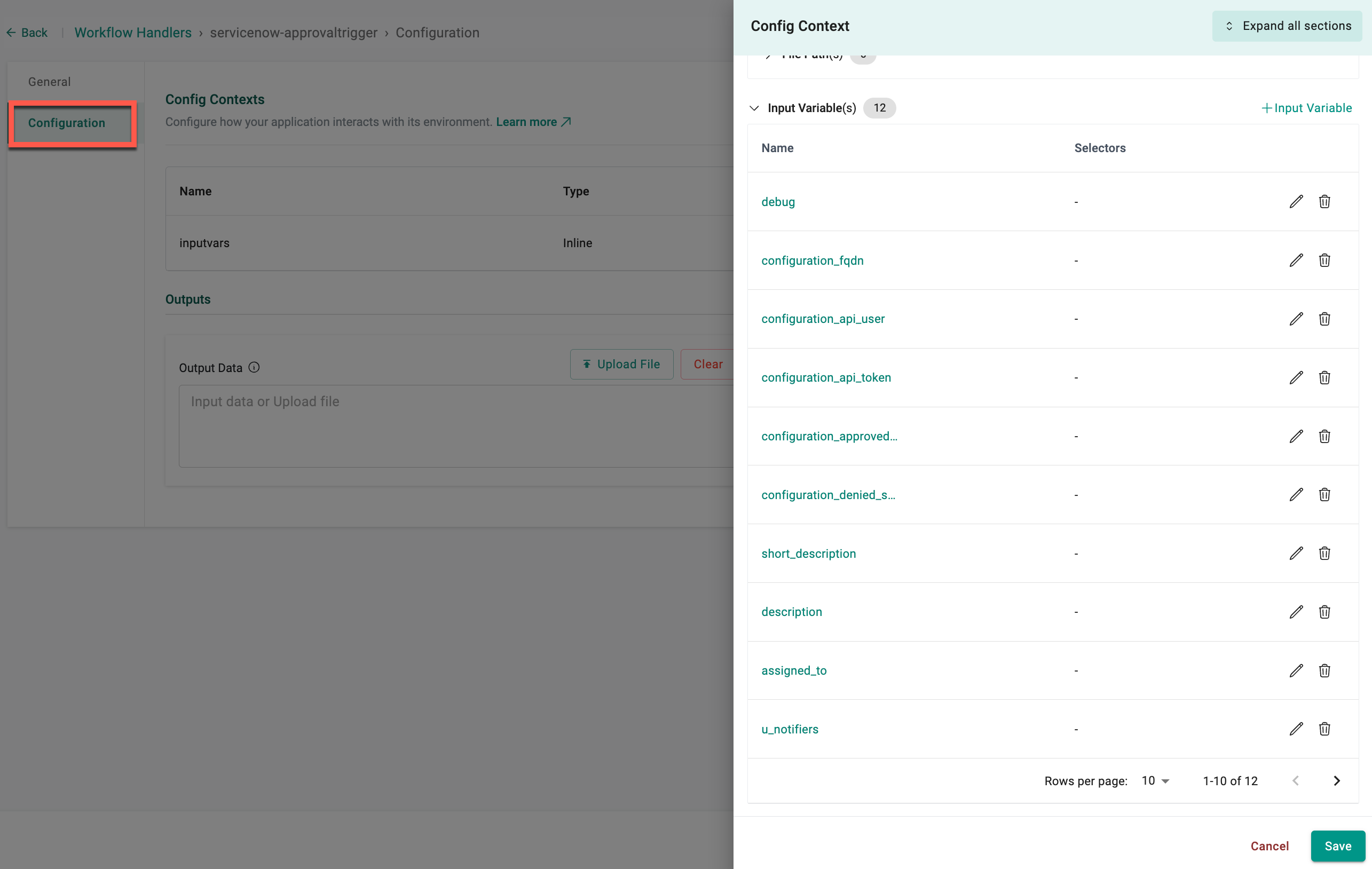
Task: Delete the assigned_to variable
Action: pyautogui.click(x=1324, y=670)
